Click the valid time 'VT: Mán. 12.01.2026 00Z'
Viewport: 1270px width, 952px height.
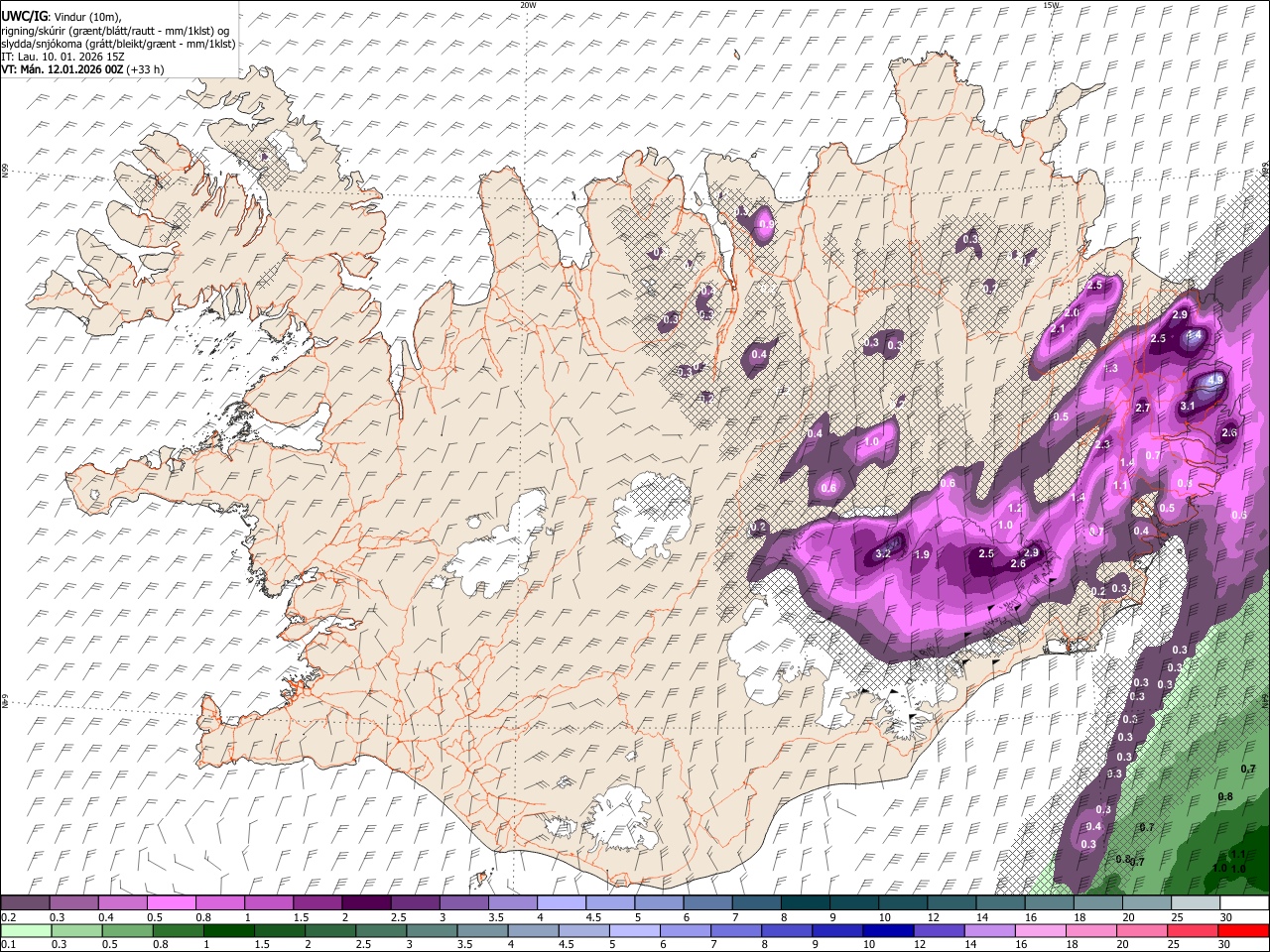tap(62, 69)
